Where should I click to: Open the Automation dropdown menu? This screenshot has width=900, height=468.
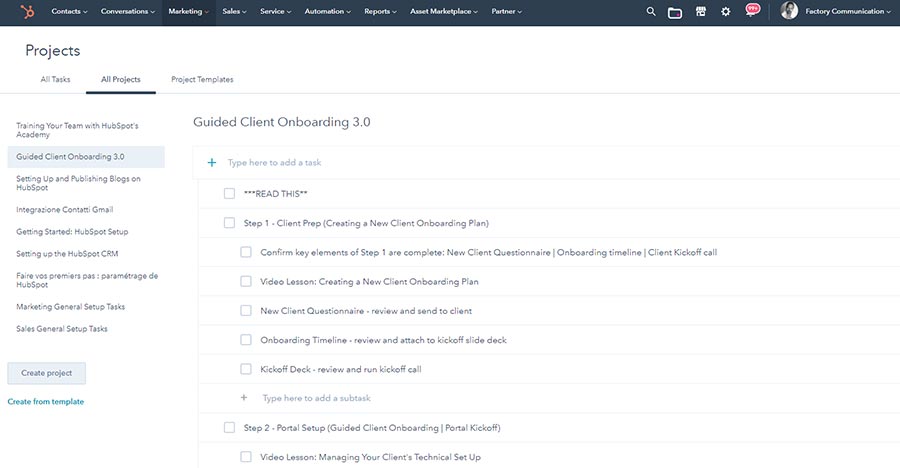pyautogui.click(x=328, y=11)
